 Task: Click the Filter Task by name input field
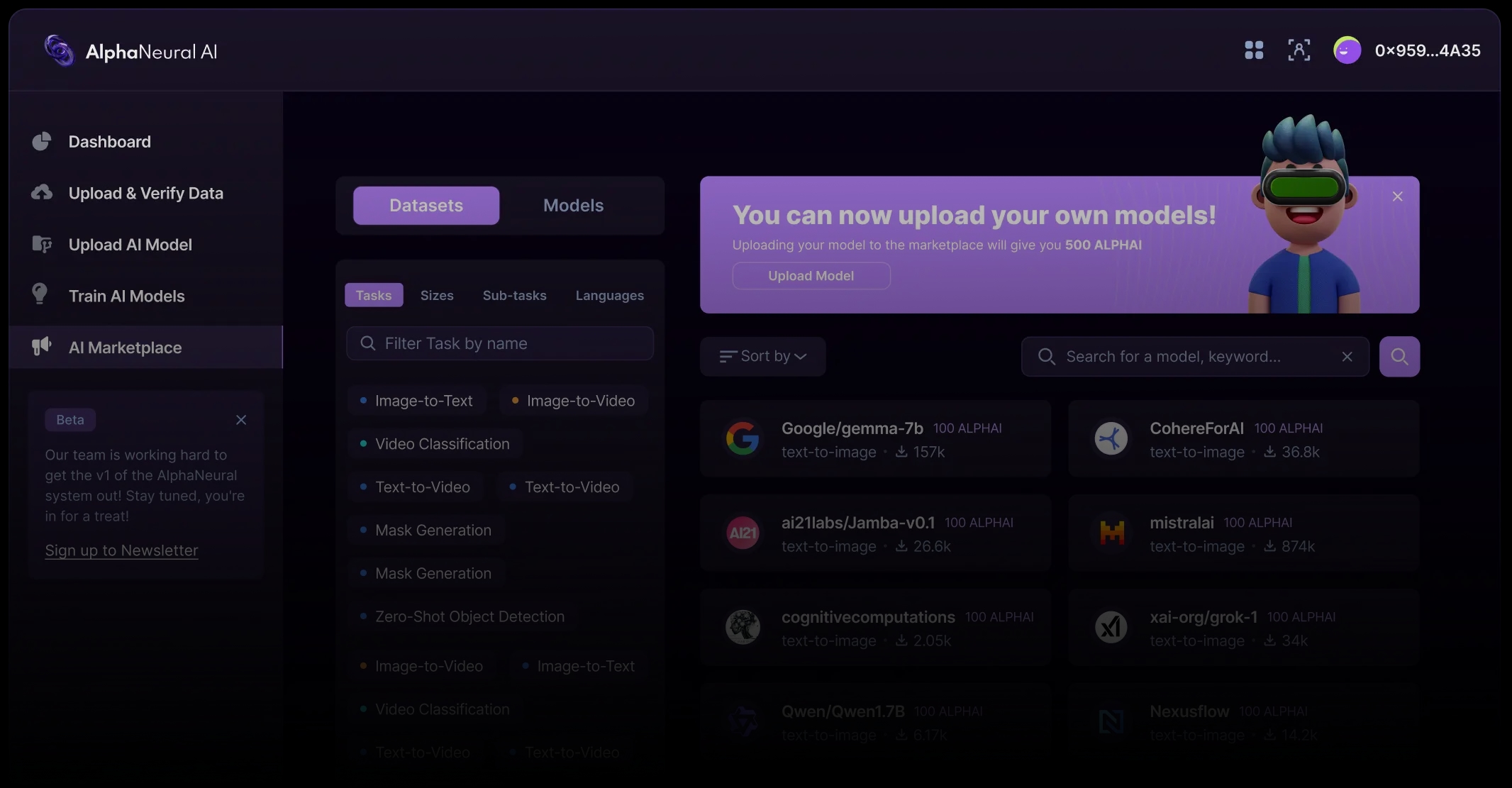point(500,343)
